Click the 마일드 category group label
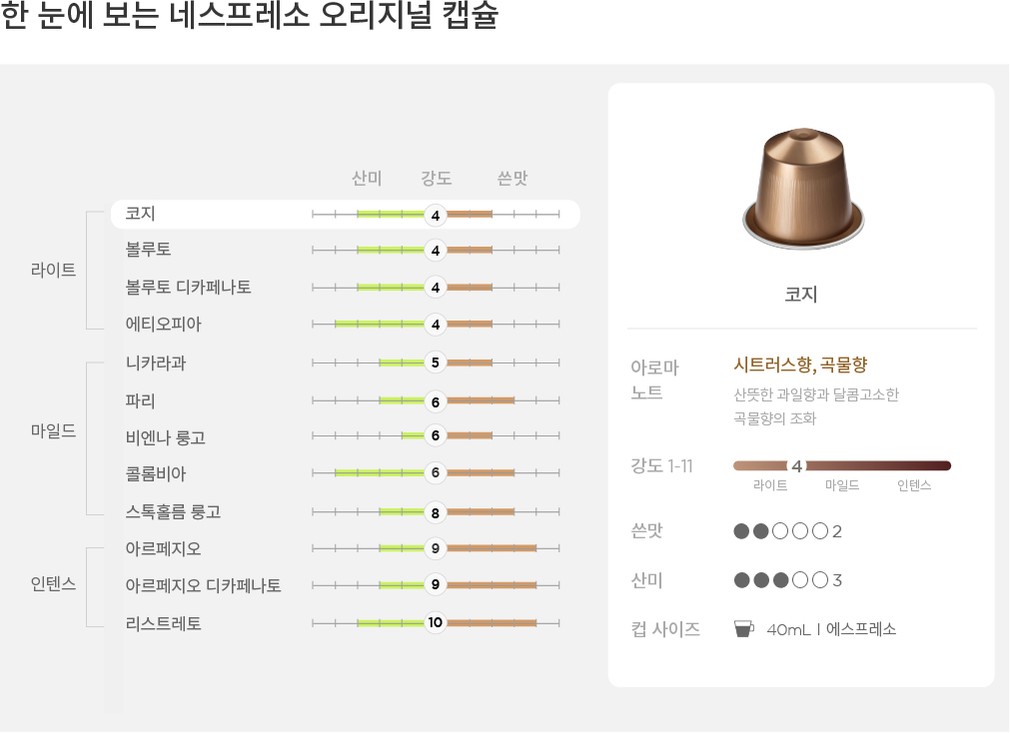Image resolution: width=1010 pixels, height=733 pixels. tap(53, 432)
